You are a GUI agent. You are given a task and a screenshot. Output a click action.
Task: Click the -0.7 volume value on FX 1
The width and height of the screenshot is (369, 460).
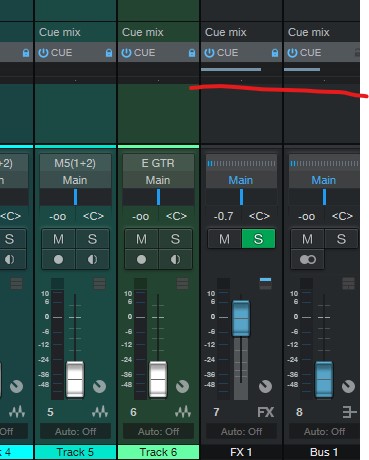(x=223, y=216)
